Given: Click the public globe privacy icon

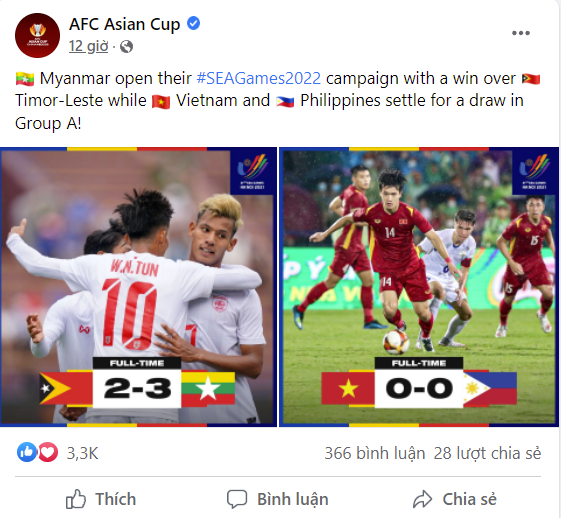Looking at the screenshot, I should [x=126, y=47].
